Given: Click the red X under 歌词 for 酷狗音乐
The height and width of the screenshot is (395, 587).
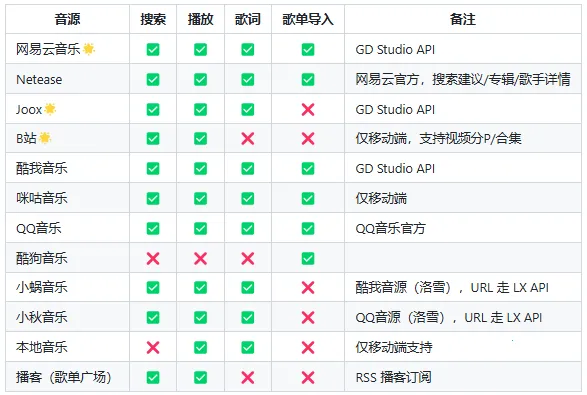Looking at the screenshot, I should pyautogui.click(x=247, y=258).
